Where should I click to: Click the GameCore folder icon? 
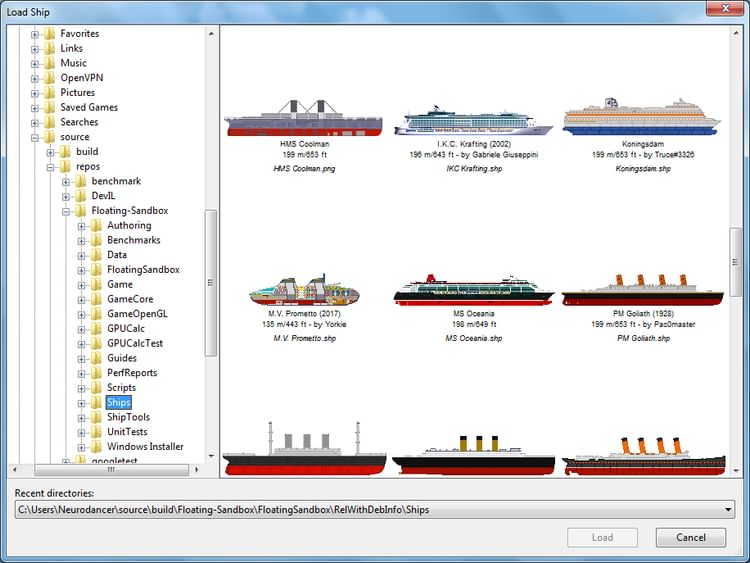(x=97, y=299)
